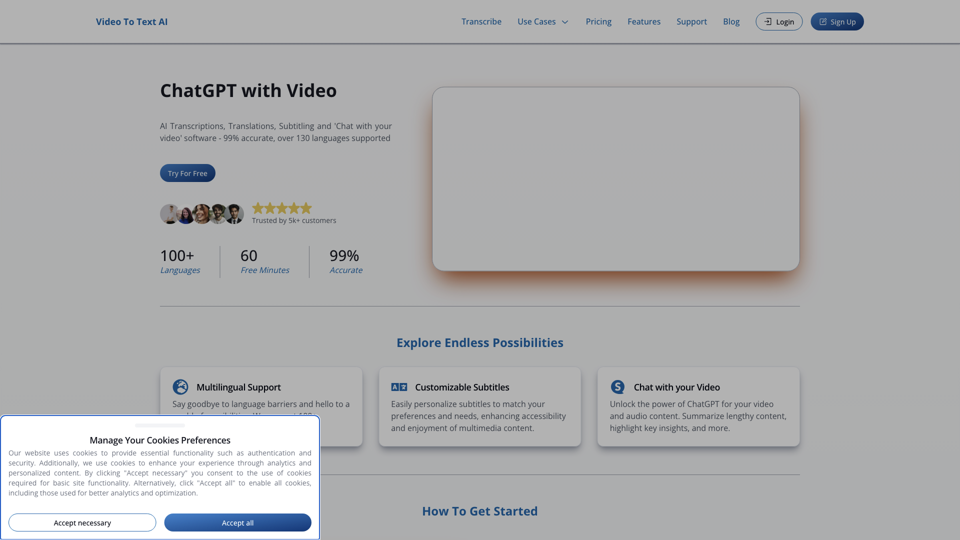Screen dimensions: 960x540
Task: Expand the Use Cases dropdown
Action: tap(542, 21)
